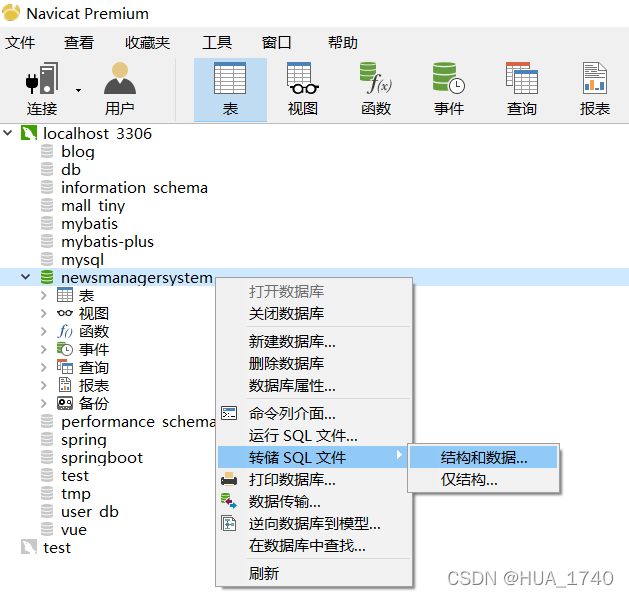Expand the 备份 node in tree
Image resolution: width=629 pixels, height=597 pixels.
pyautogui.click(x=44, y=403)
